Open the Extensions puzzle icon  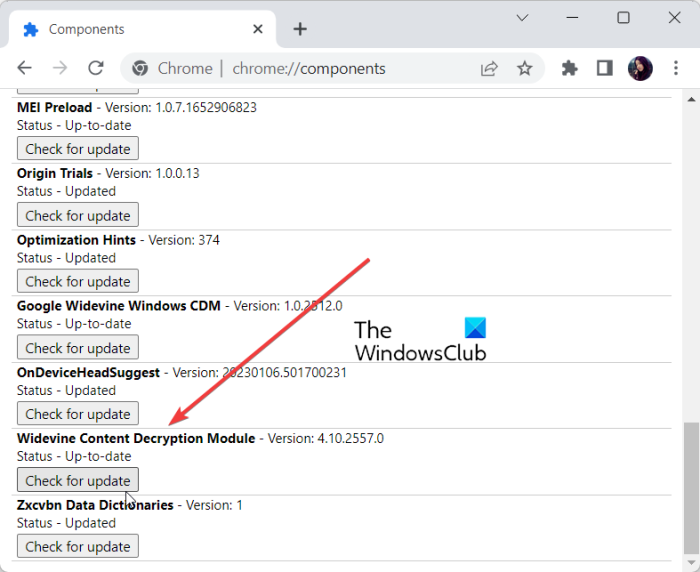pos(570,68)
